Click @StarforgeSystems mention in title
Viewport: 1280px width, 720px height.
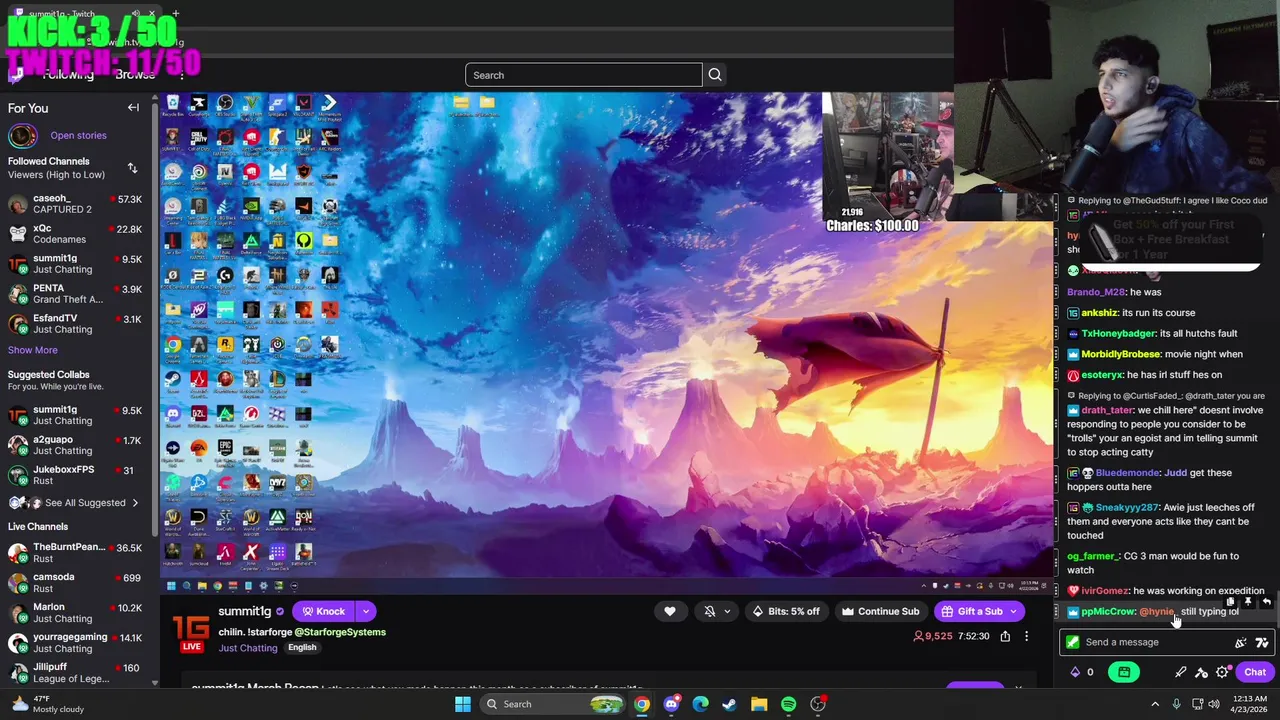pyautogui.click(x=340, y=632)
